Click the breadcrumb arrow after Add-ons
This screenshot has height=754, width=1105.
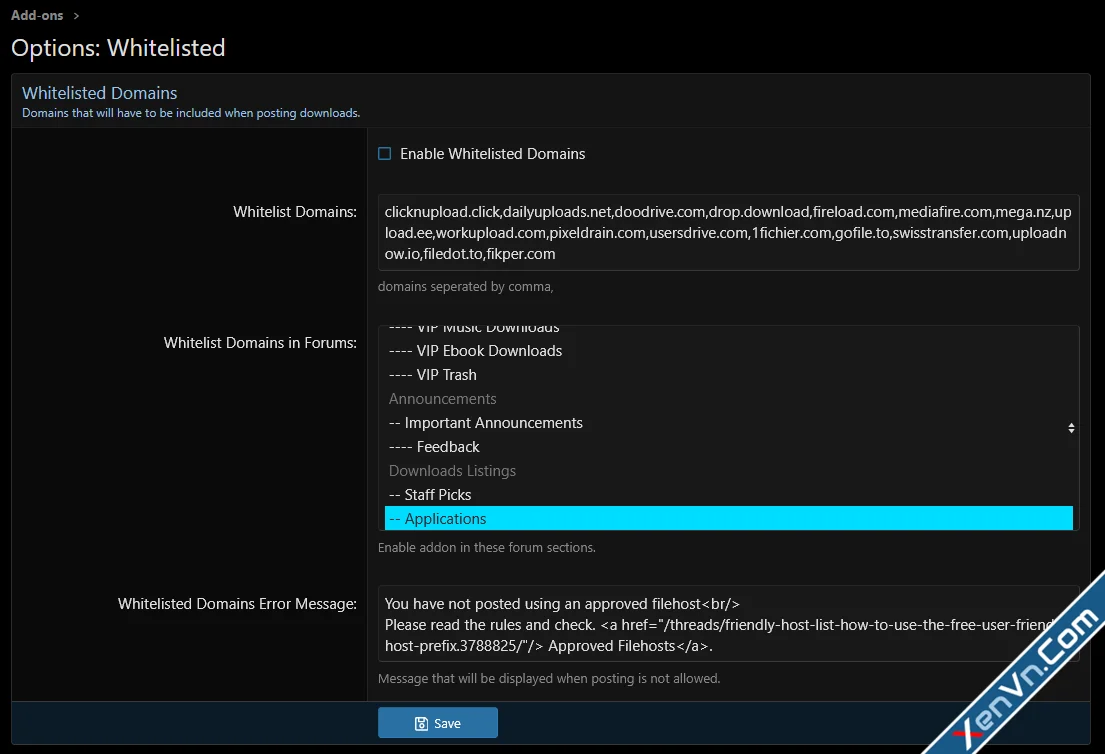click(x=76, y=16)
